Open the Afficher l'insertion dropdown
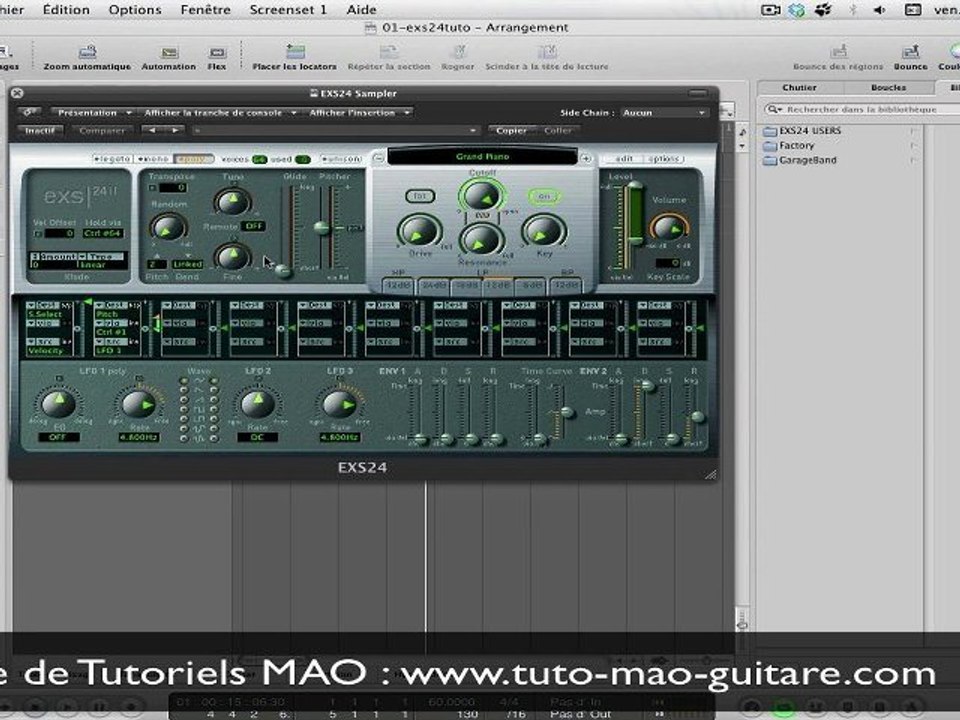The height and width of the screenshot is (720, 960). [359, 113]
